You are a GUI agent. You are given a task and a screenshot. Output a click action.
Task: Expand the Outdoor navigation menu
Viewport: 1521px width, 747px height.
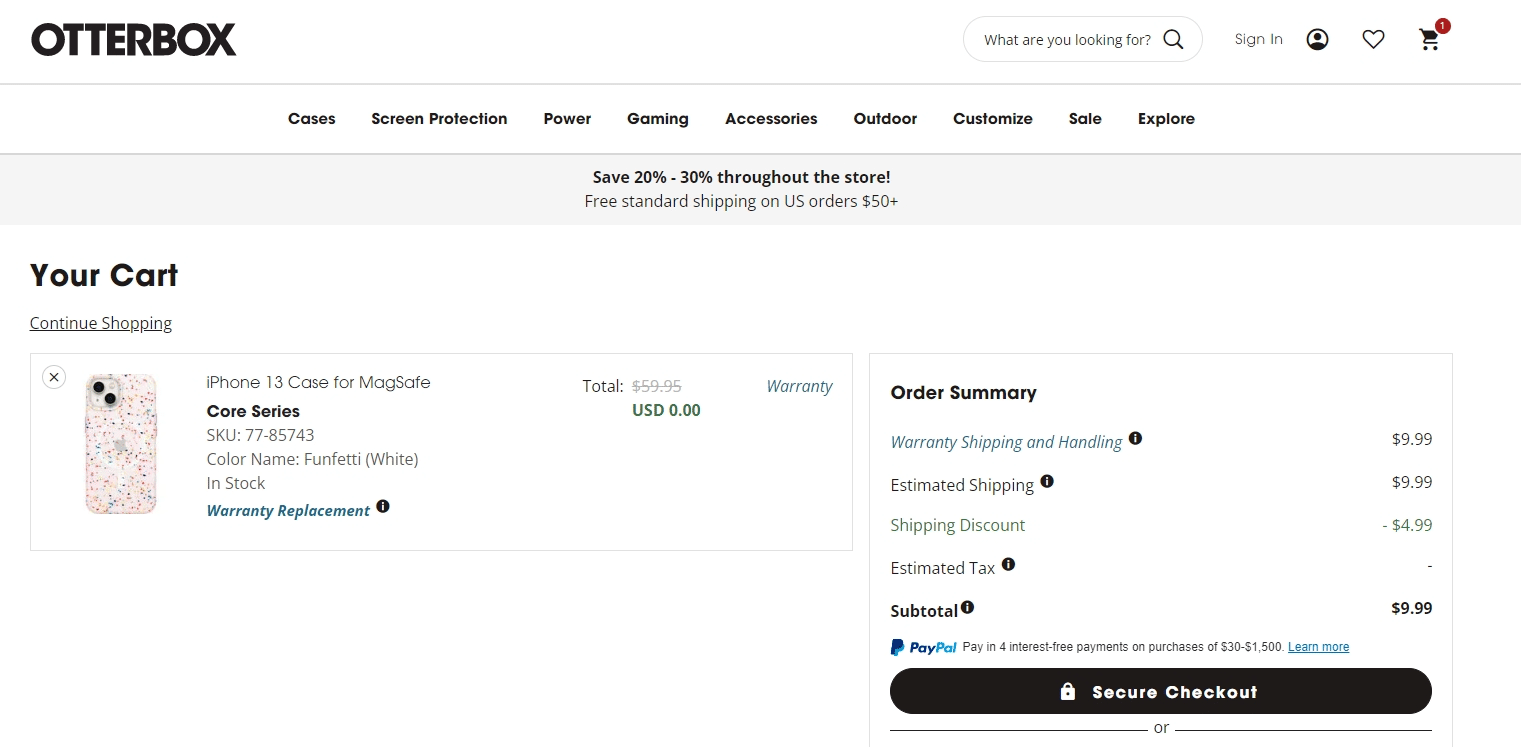coord(885,119)
